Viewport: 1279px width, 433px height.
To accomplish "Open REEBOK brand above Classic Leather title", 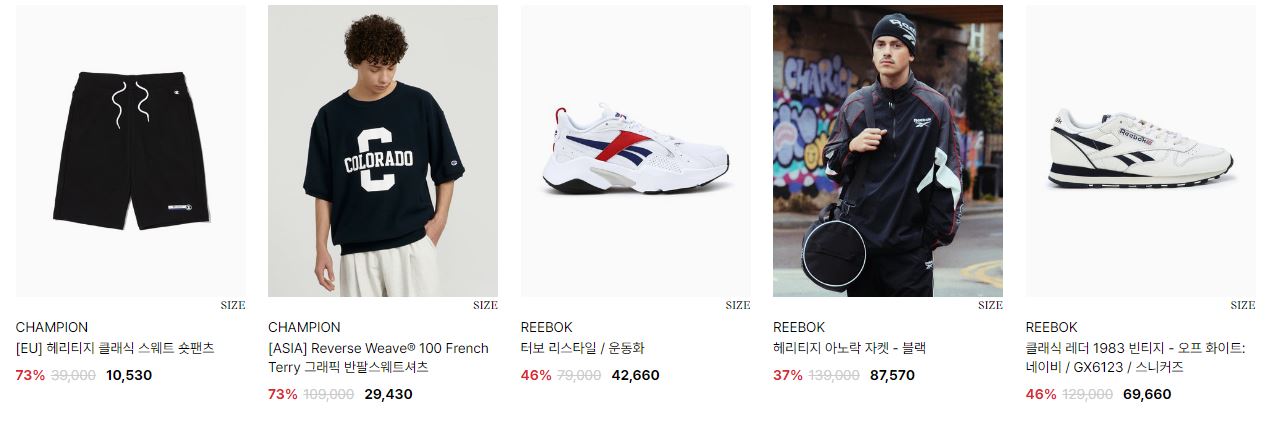I will (1052, 327).
